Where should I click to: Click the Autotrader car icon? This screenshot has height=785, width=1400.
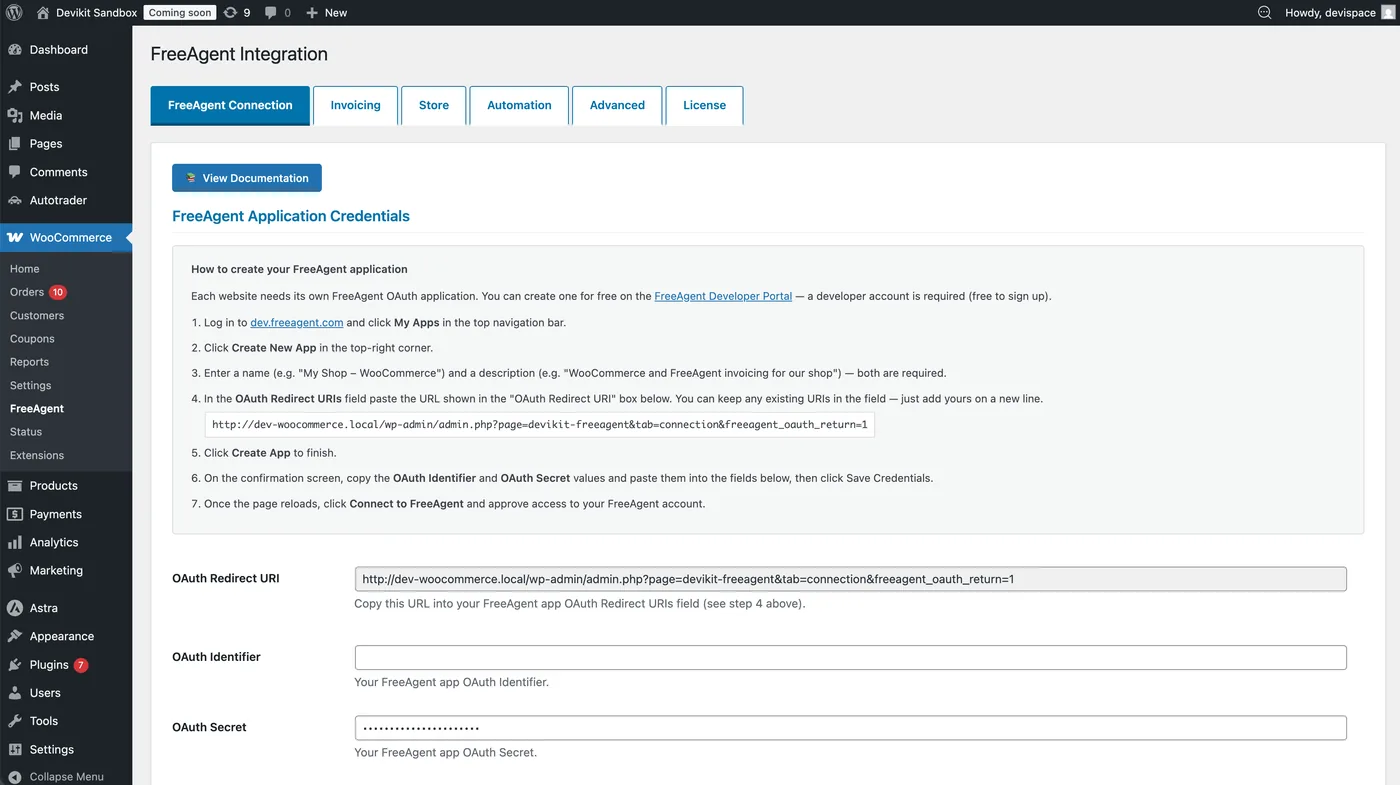[x=15, y=200]
